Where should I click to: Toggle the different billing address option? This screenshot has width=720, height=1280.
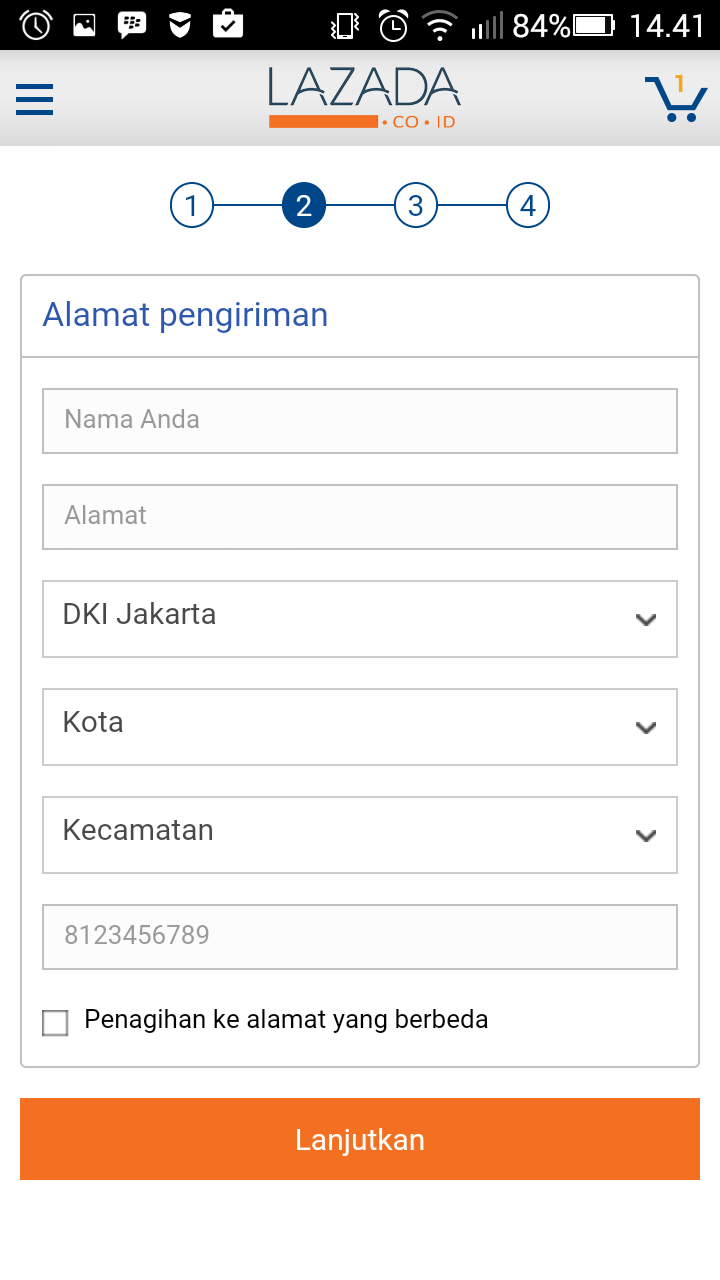click(x=55, y=1022)
